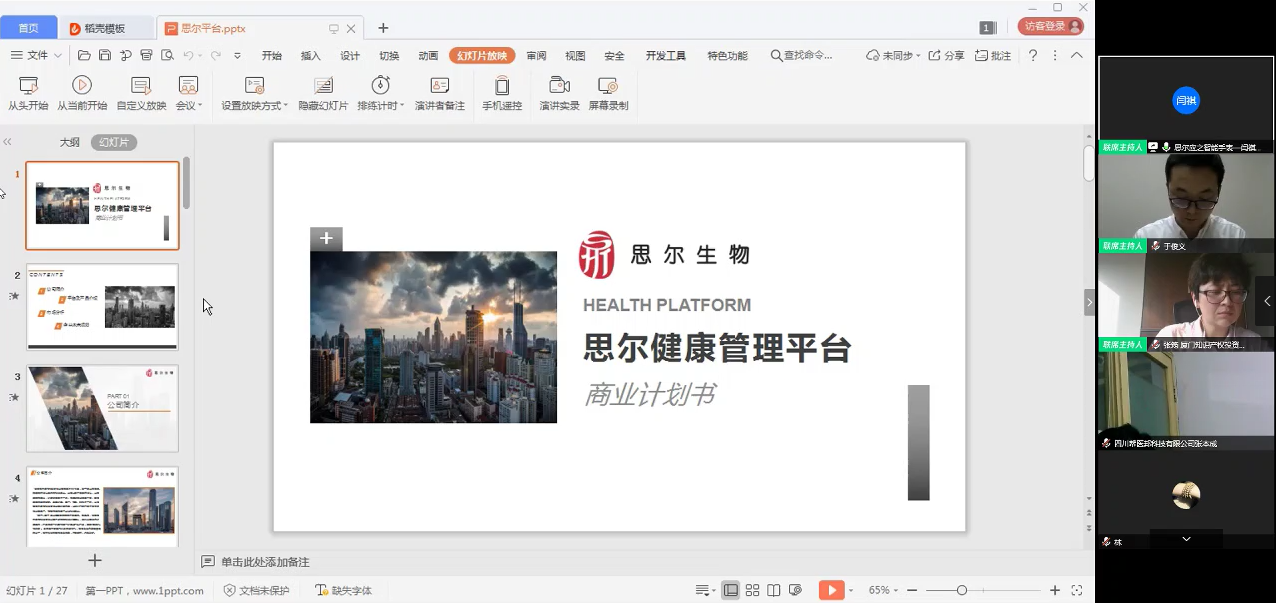Click 演讲实录 recording icon
This screenshot has height=603, width=1276.
coord(559,86)
